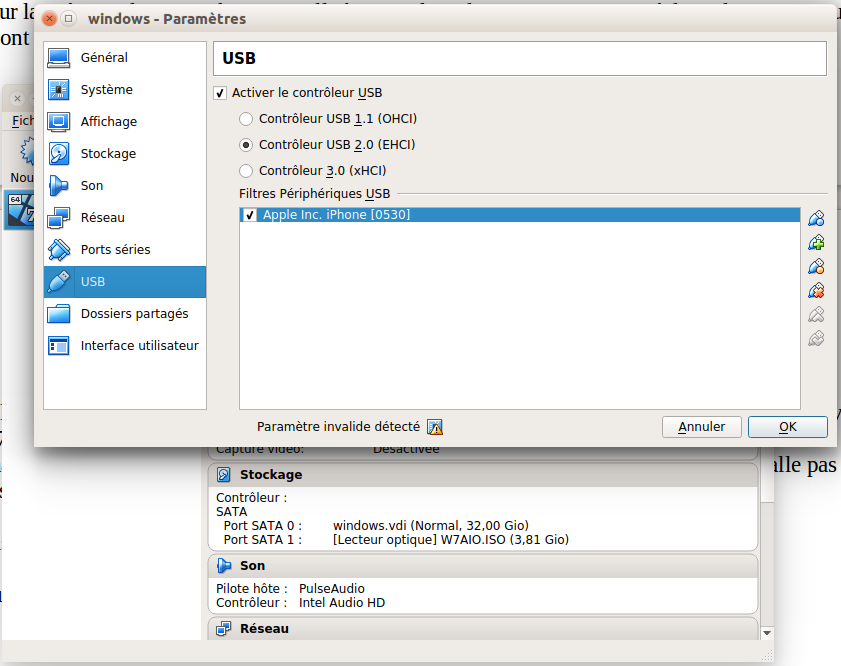Click the invalid parameter warning icon
The image size is (841, 666).
coord(435,427)
